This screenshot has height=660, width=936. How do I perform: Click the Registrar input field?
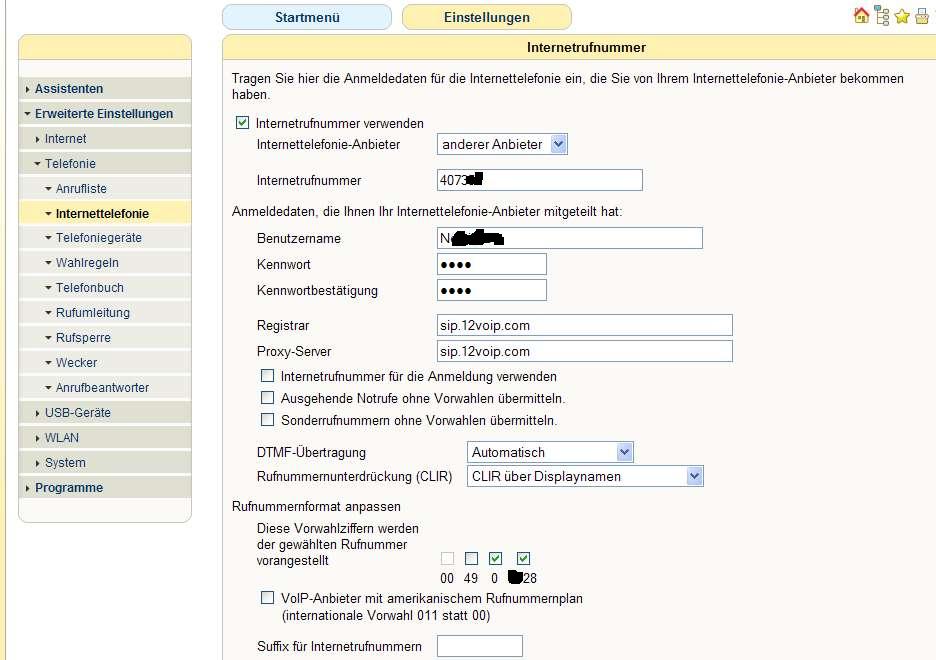[x=585, y=326]
